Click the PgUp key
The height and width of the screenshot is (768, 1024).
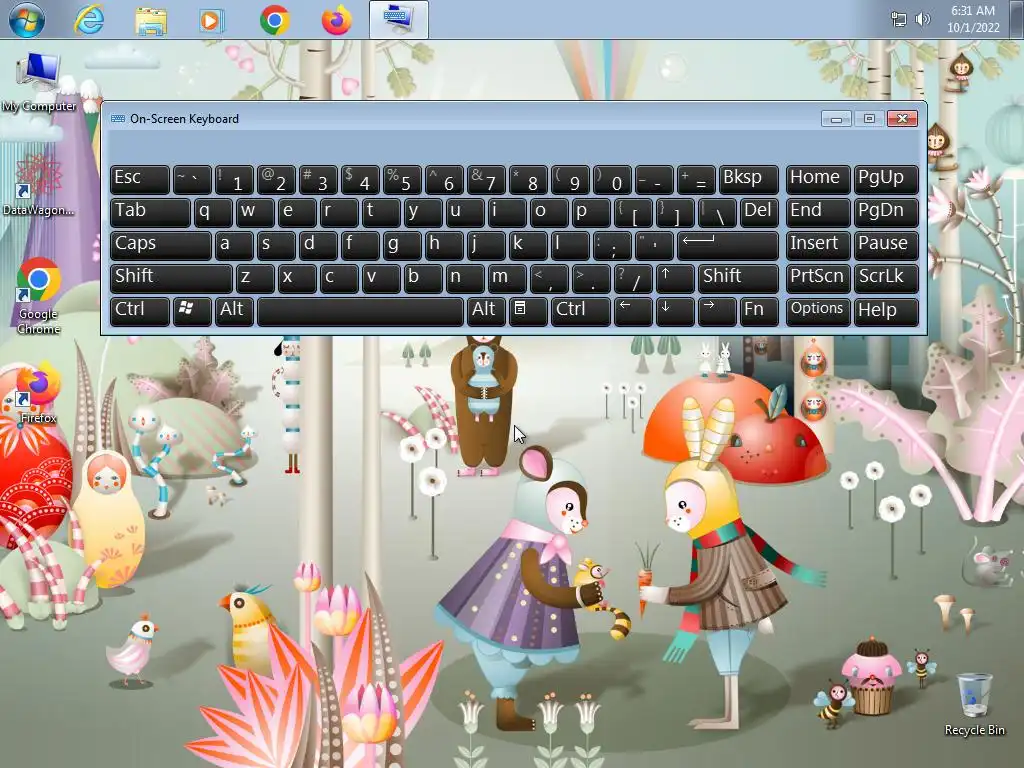tap(886, 180)
